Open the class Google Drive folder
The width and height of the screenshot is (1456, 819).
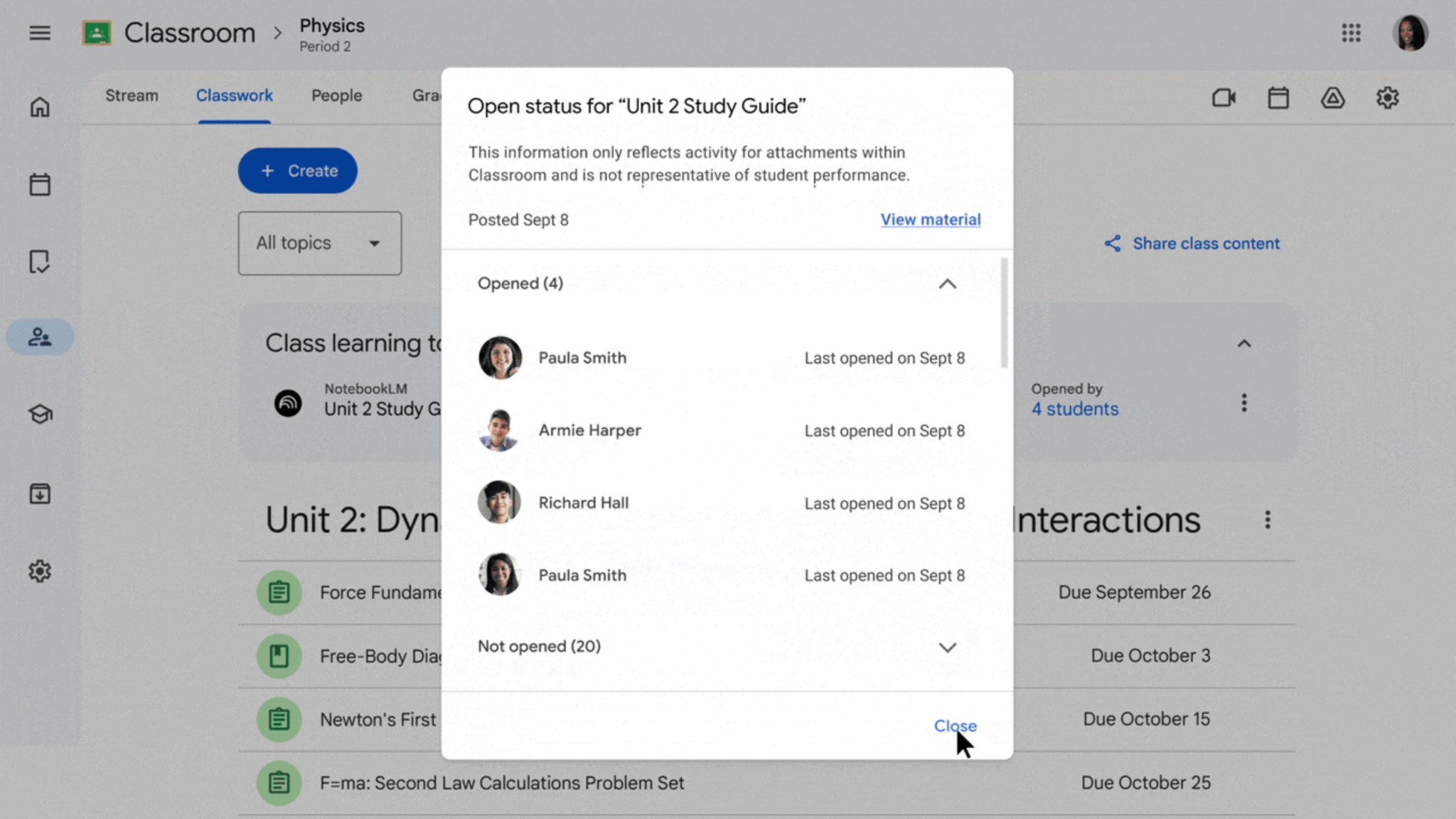point(1332,97)
